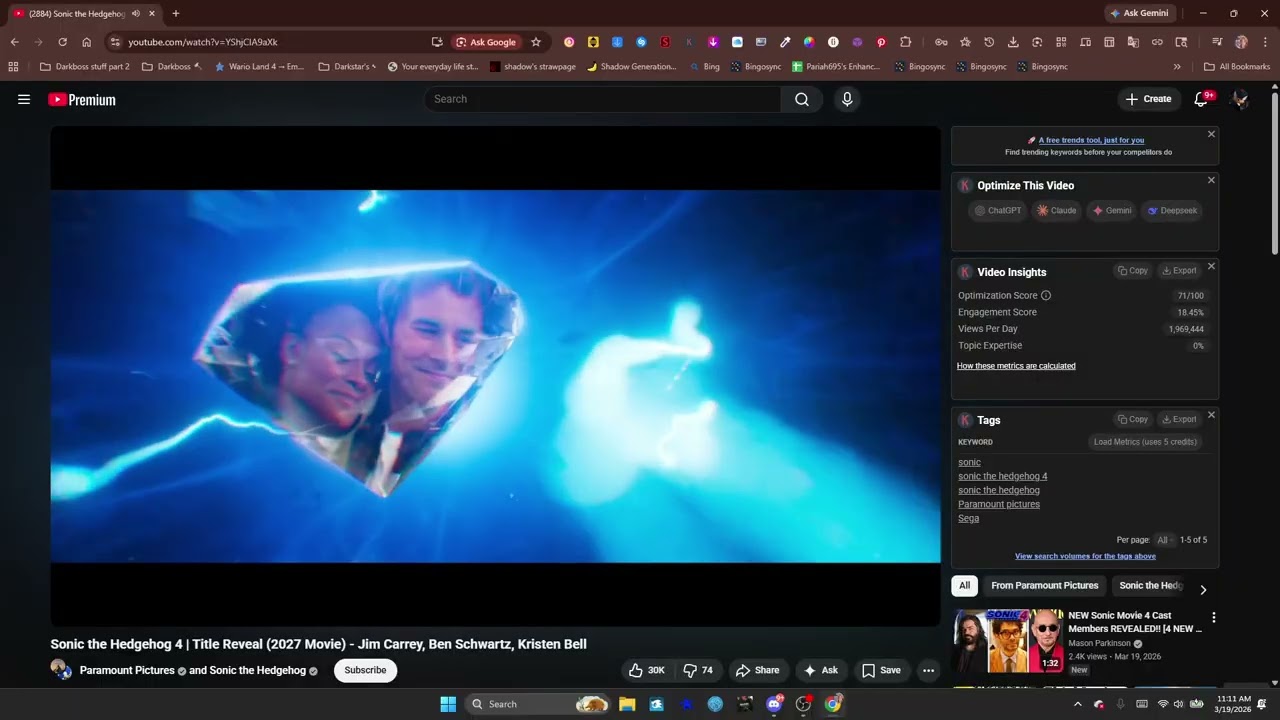Open Darkboss stuff part 2 bookmark folder
Screen dimensions: 1280x720
pos(84,67)
